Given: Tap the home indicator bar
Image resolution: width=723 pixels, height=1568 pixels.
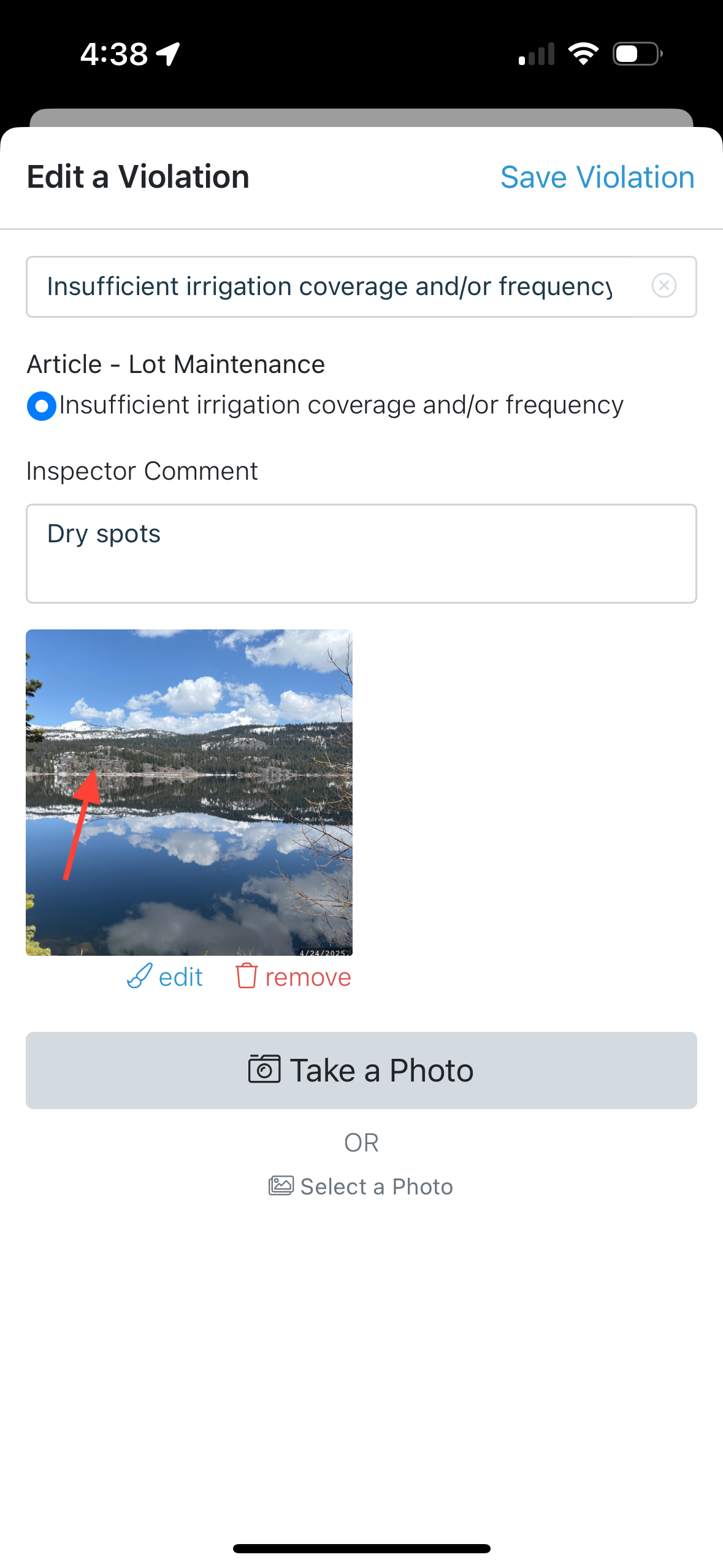Looking at the screenshot, I should (361, 1548).
